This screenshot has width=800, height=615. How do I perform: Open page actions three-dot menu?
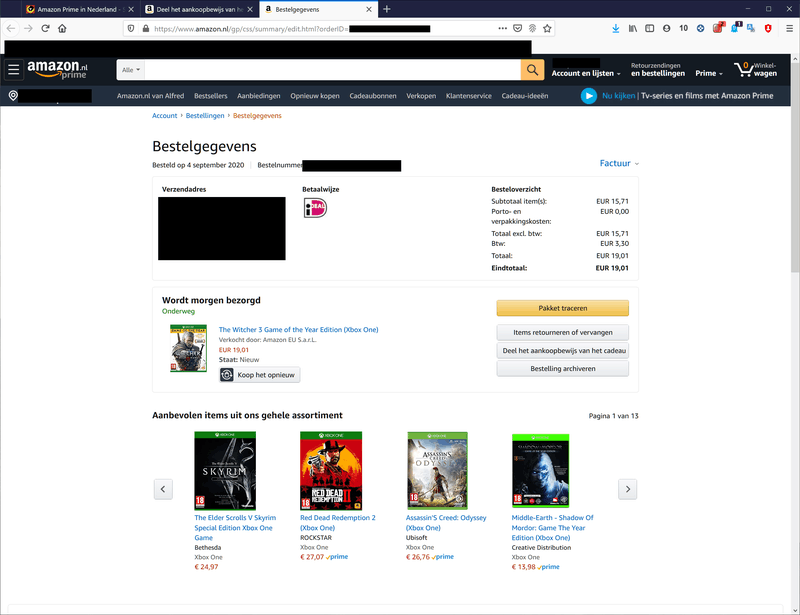(503, 29)
